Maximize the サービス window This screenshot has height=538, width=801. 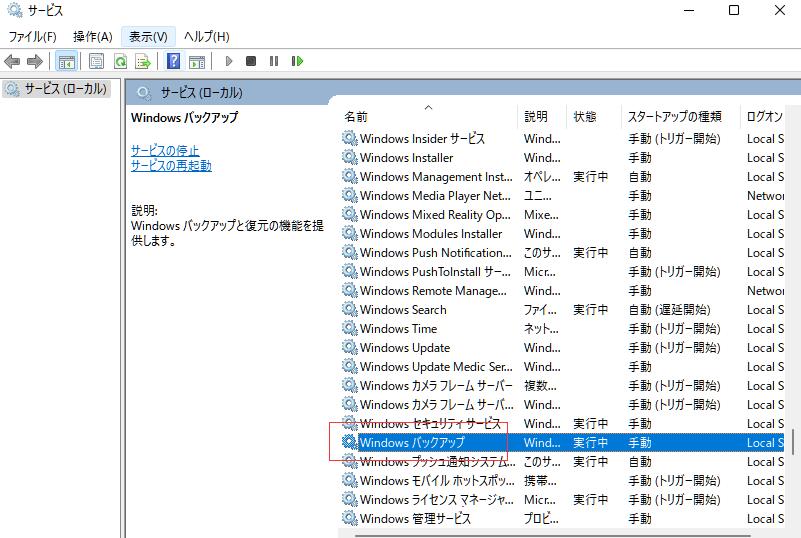pyautogui.click(x=734, y=10)
